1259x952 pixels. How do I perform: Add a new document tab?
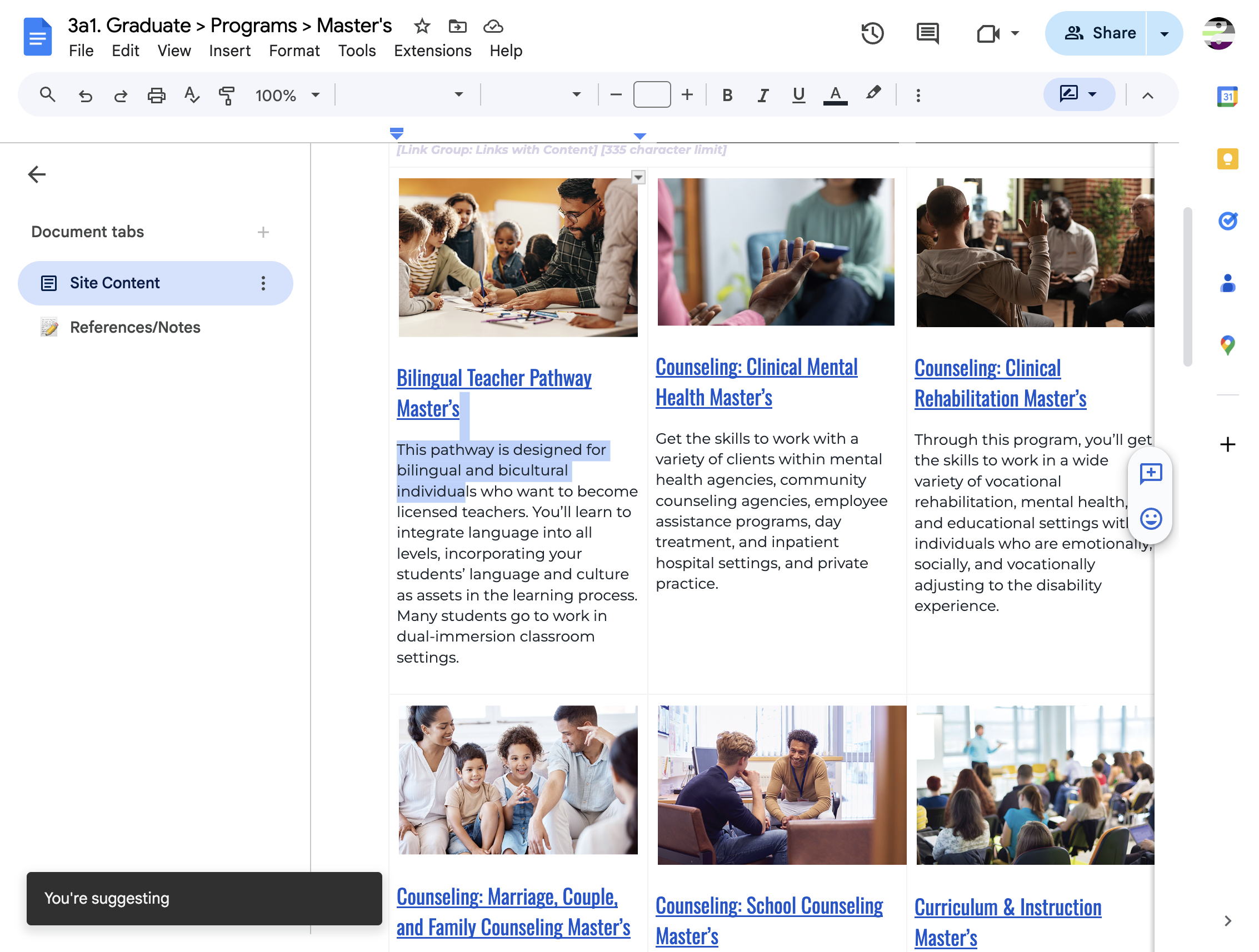click(263, 232)
